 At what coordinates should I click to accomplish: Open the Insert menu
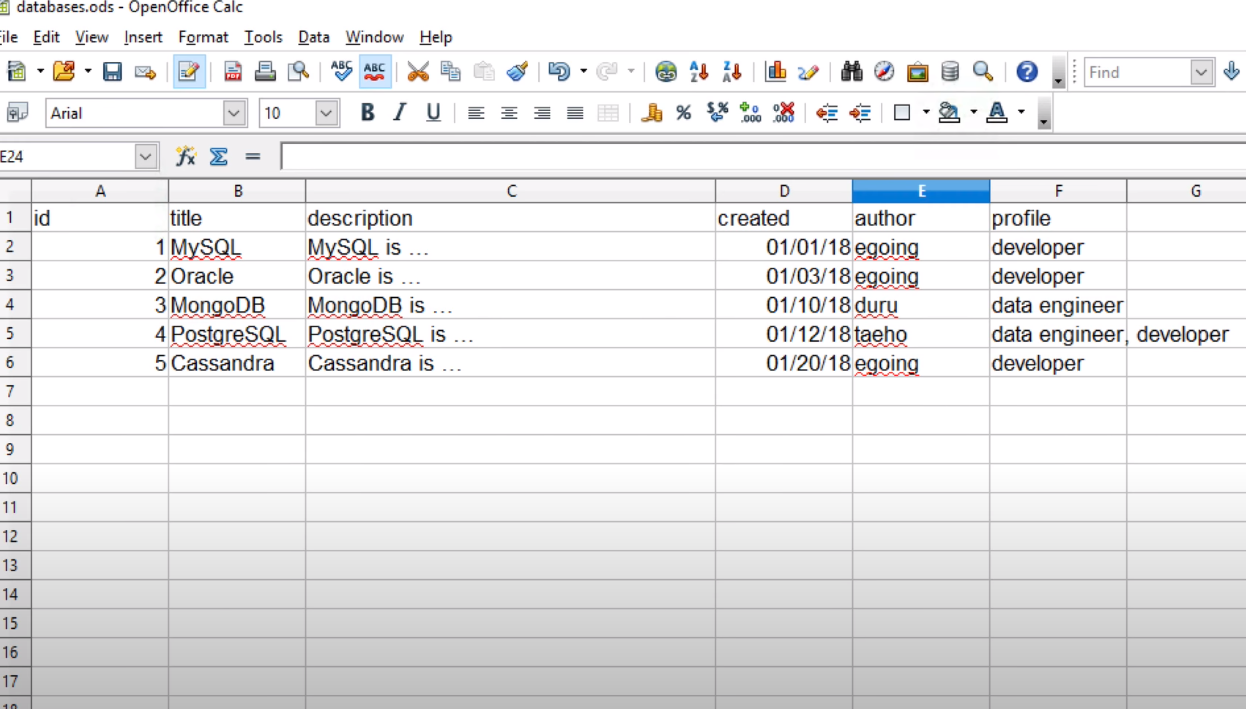coord(143,37)
